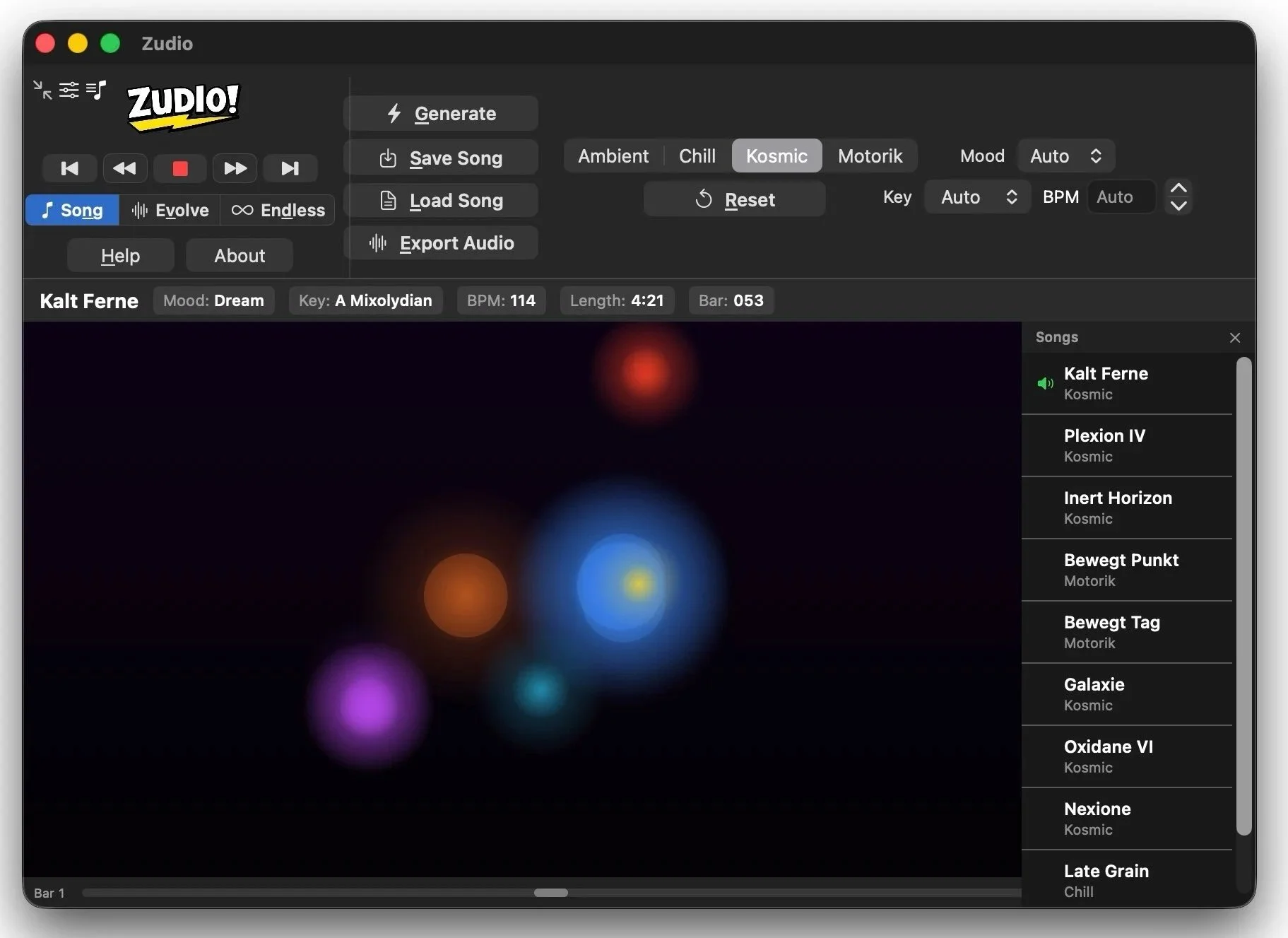Open the playlist queue icon
1288x938 pixels.
[x=96, y=90]
